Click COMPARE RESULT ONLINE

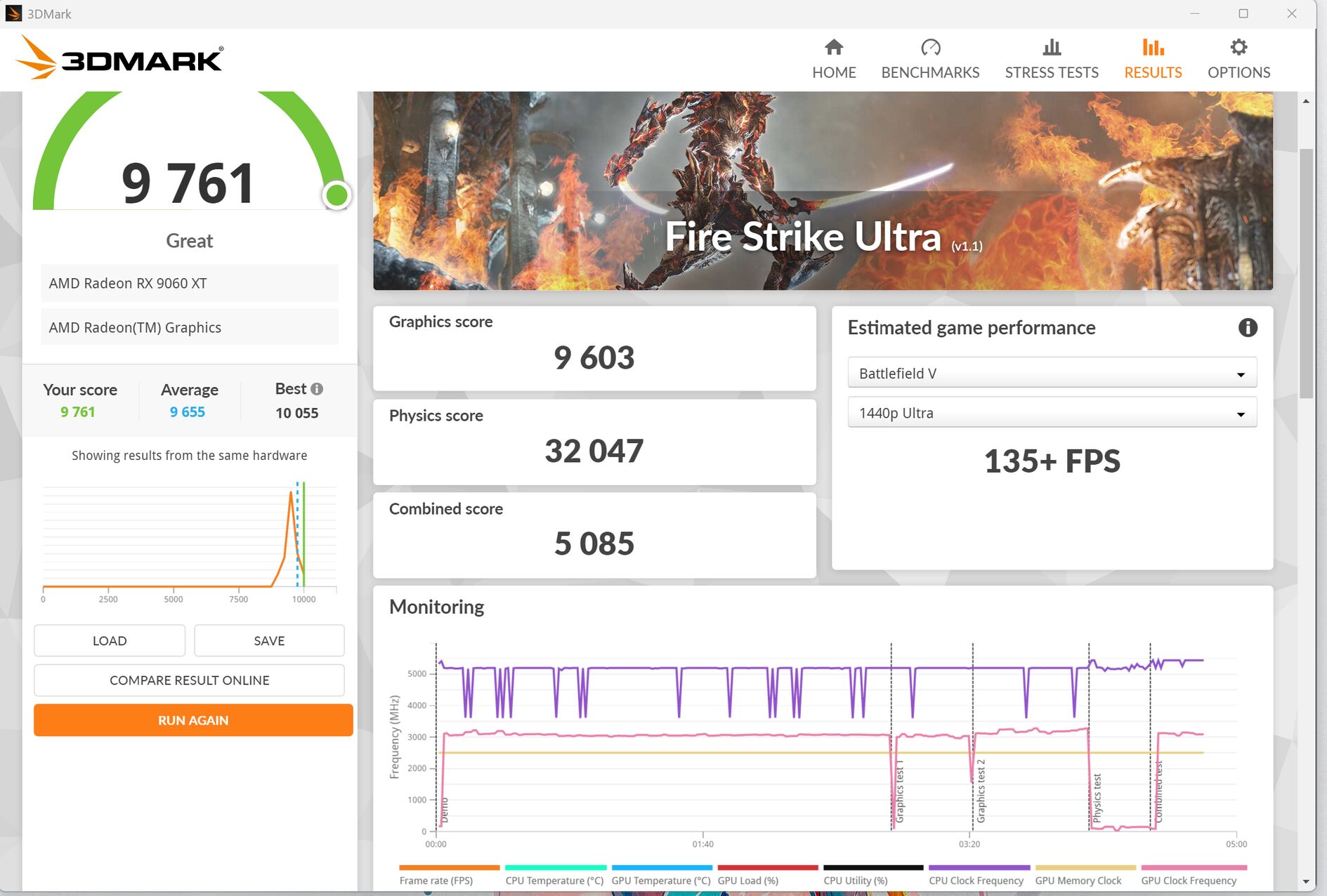click(x=189, y=680)
